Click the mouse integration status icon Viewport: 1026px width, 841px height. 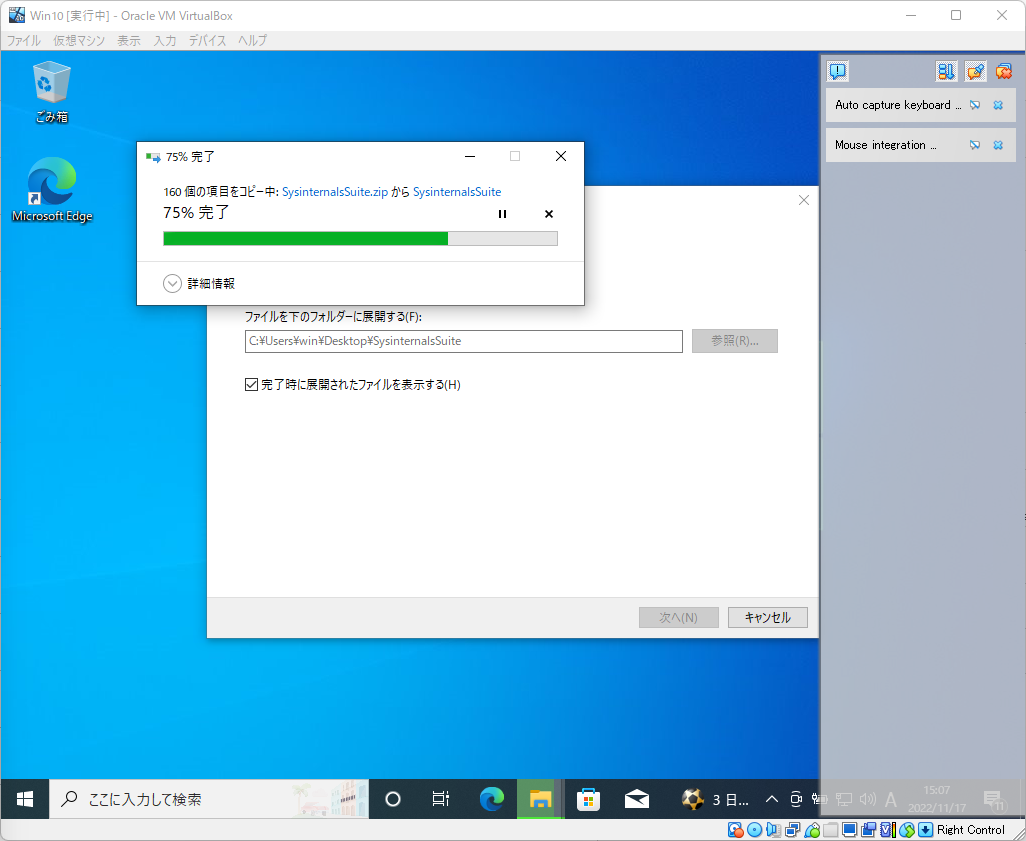[906, 830]
